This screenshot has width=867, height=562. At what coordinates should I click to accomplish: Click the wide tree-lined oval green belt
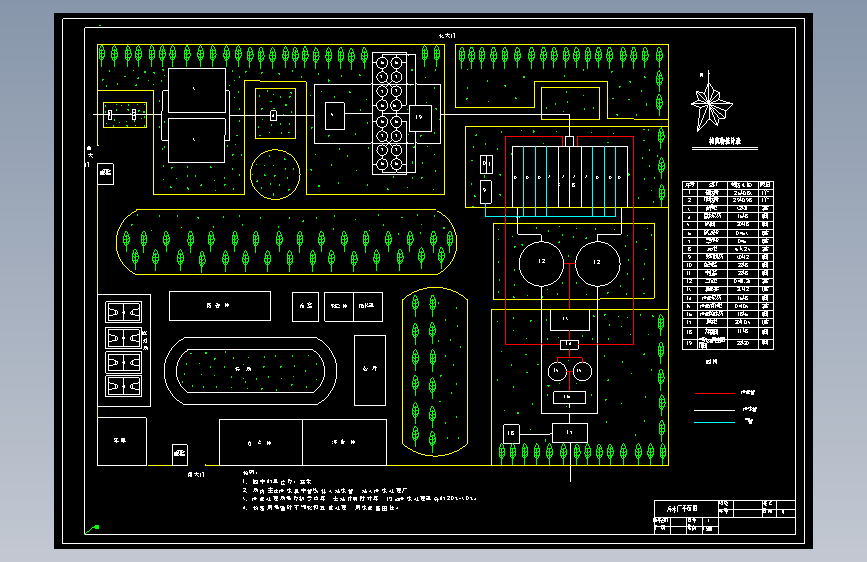[286, 242]
